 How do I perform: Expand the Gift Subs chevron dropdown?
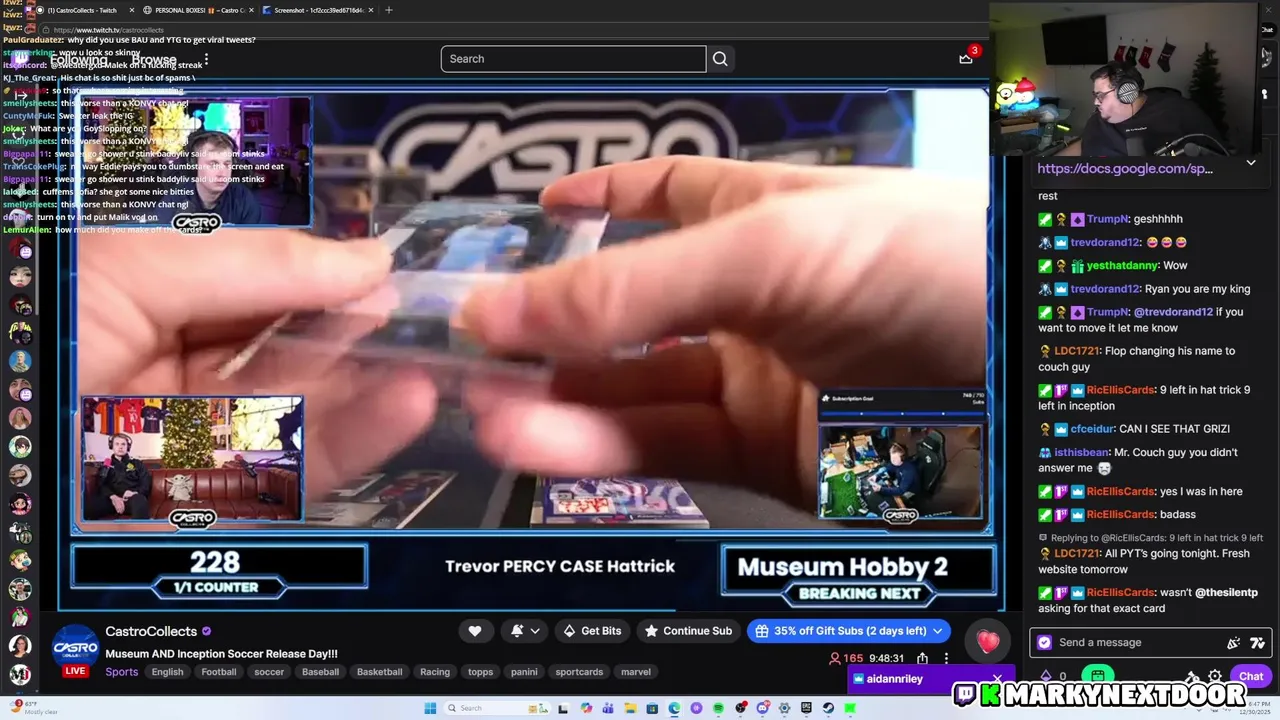(938, 631)
